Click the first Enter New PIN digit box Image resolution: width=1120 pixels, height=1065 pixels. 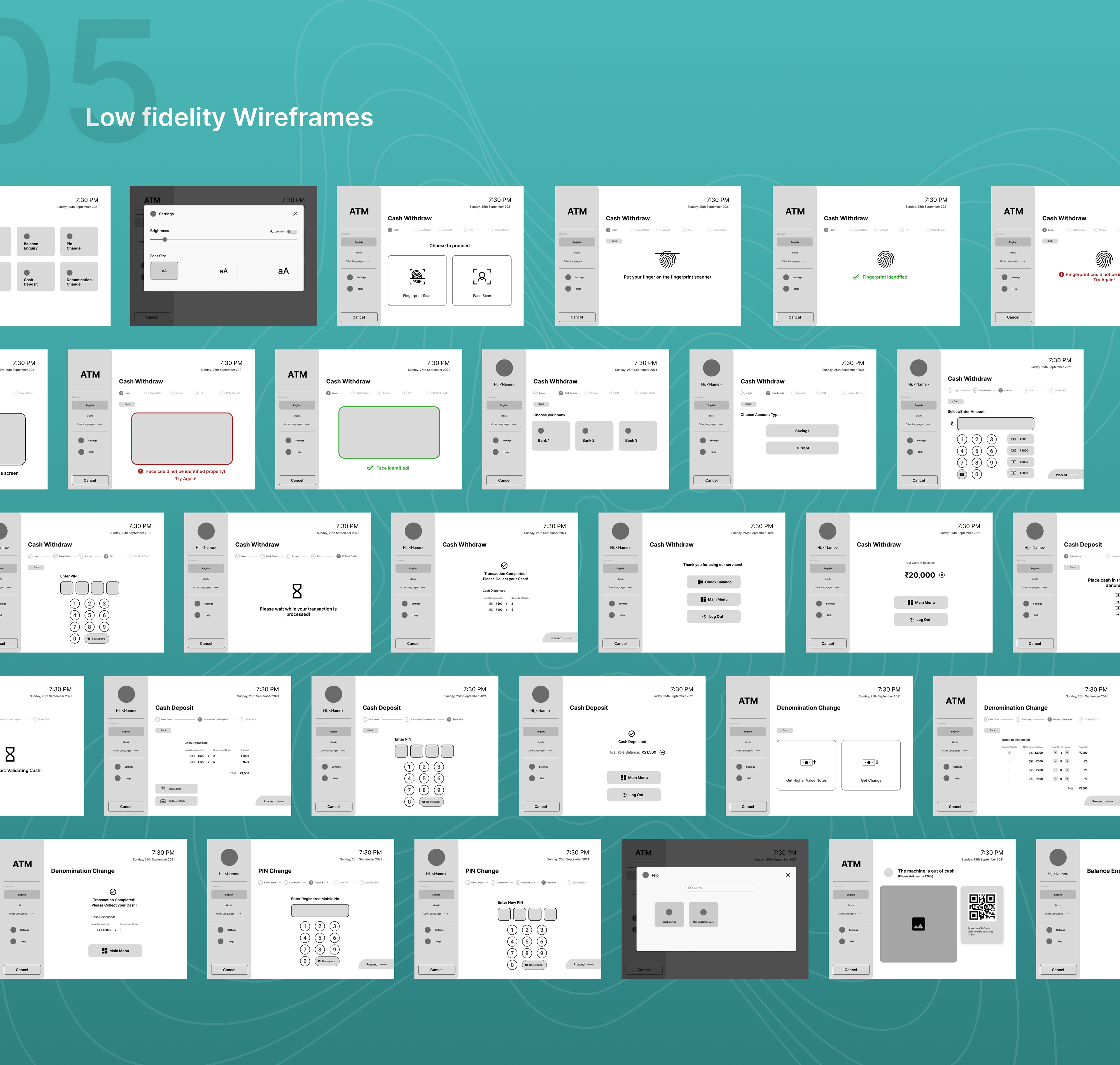coord(504,914)
